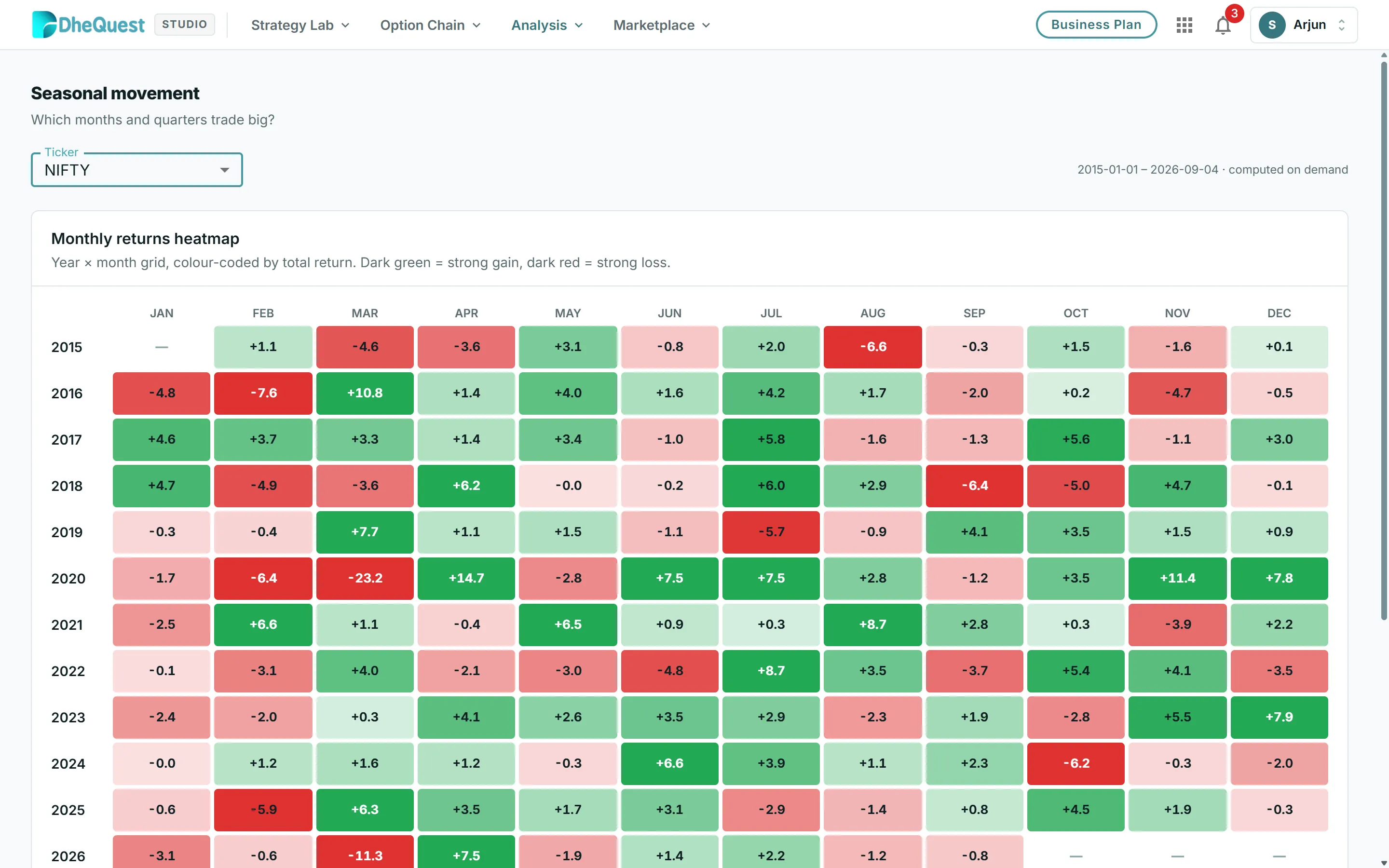Click the JAN column header
This screenshot has height=868, width=1389.
coord(161,313)
